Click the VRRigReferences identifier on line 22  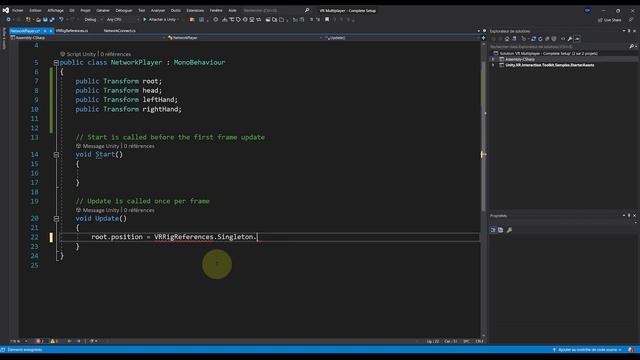(x=184, y=237)
